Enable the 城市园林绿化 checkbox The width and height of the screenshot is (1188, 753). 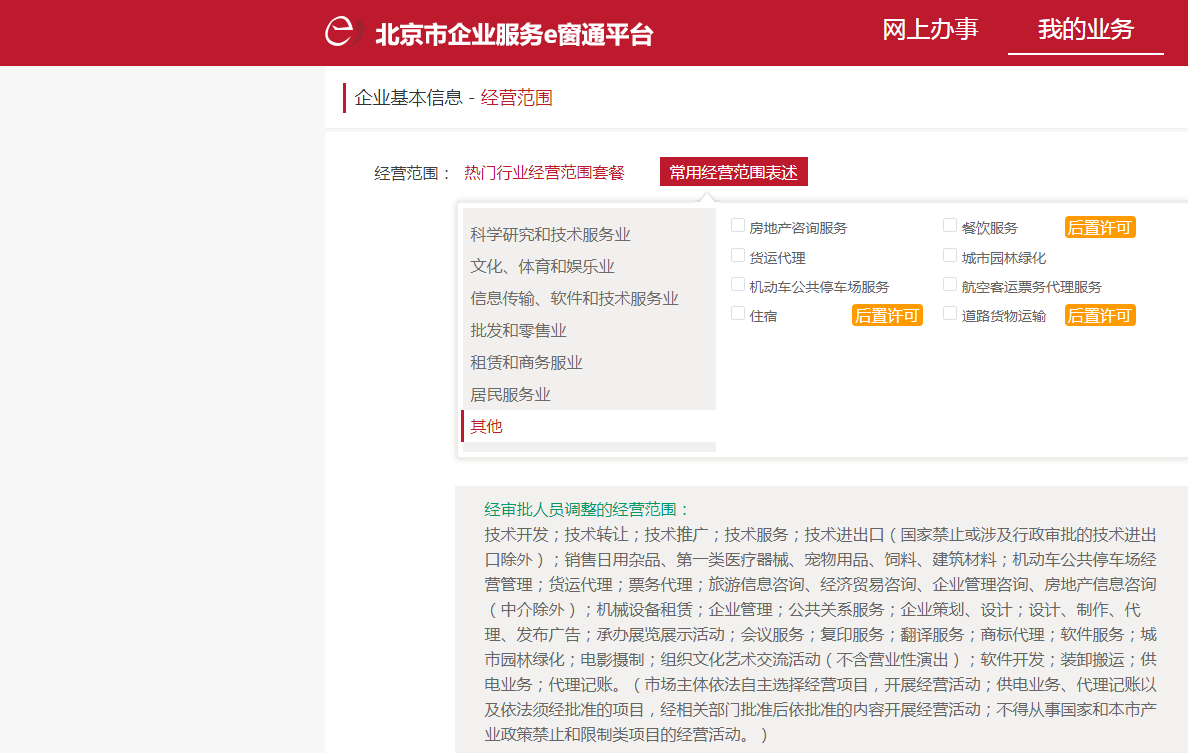click(x=949, y=255)
